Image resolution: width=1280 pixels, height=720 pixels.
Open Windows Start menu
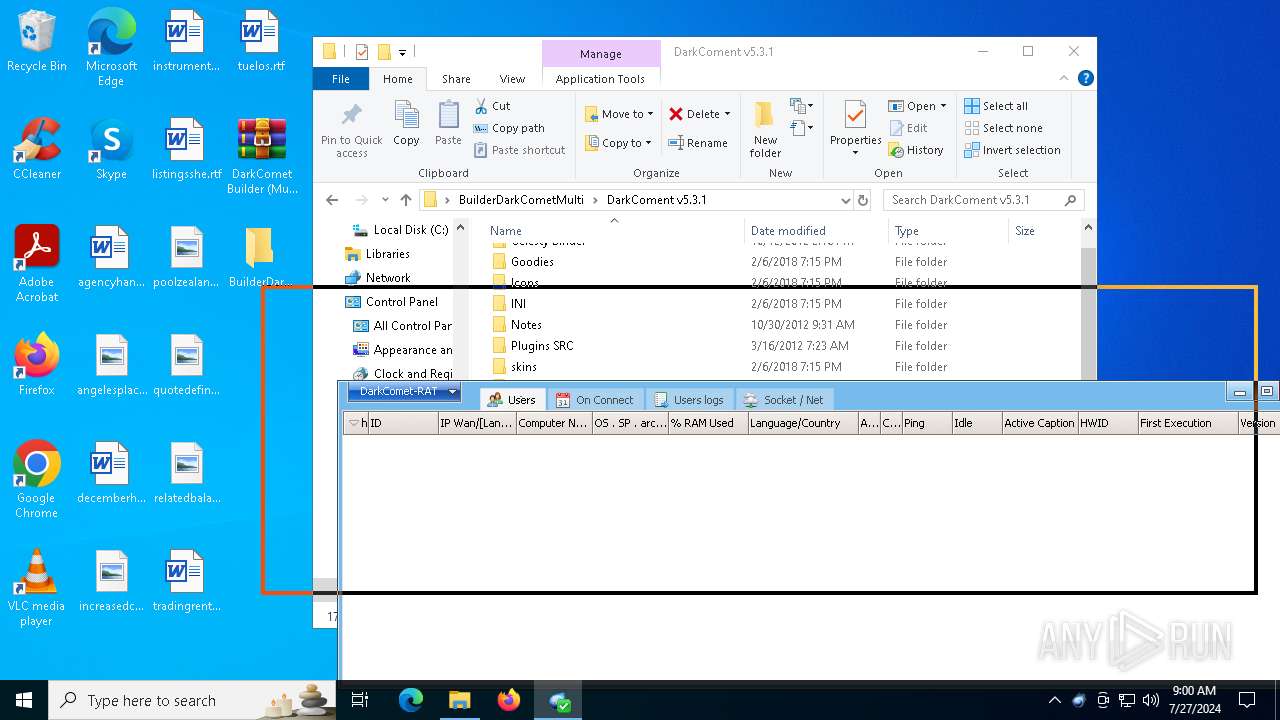click(x=24, y=700)
